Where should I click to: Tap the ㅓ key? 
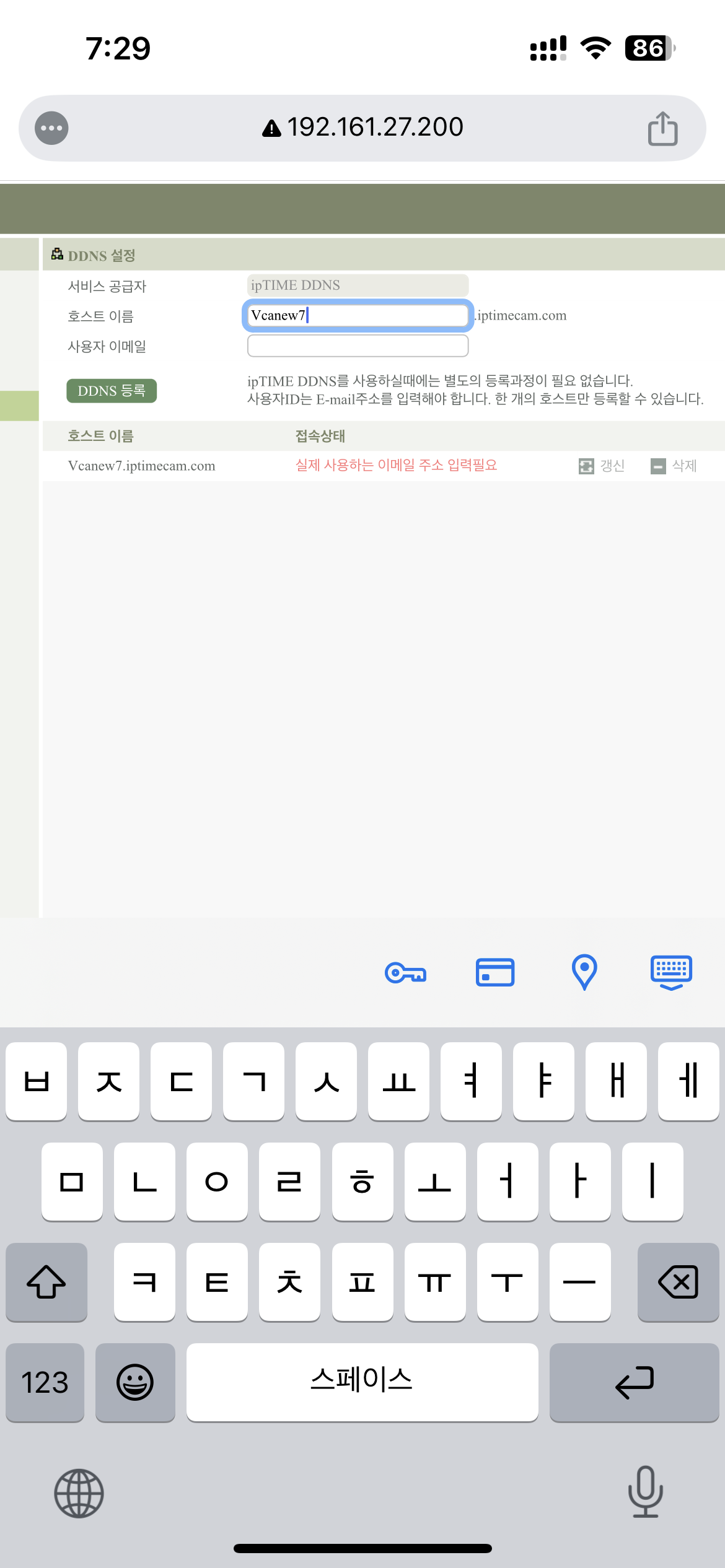507,1182
